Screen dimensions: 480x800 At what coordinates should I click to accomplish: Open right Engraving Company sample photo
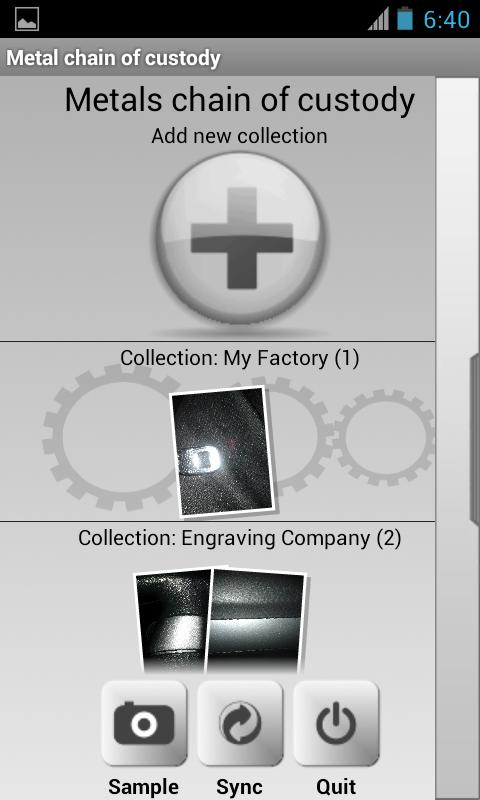click(257, 621)
